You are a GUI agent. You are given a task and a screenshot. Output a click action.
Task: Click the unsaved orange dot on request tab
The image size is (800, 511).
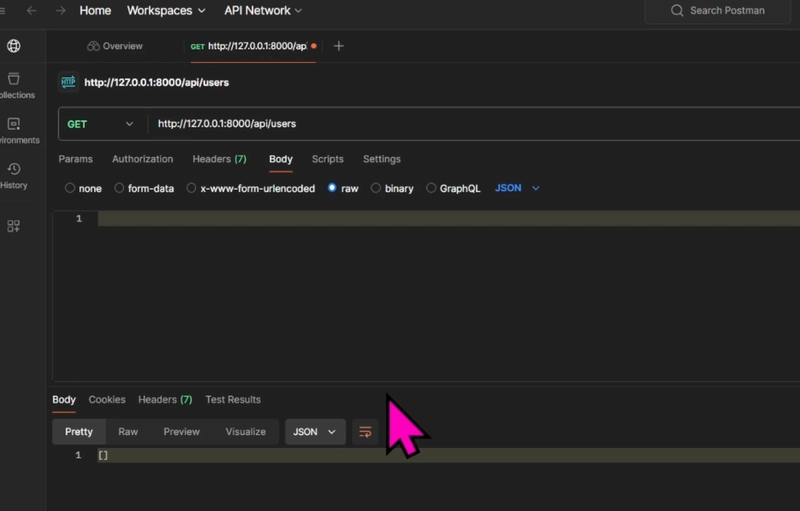[x=314, y=46]
